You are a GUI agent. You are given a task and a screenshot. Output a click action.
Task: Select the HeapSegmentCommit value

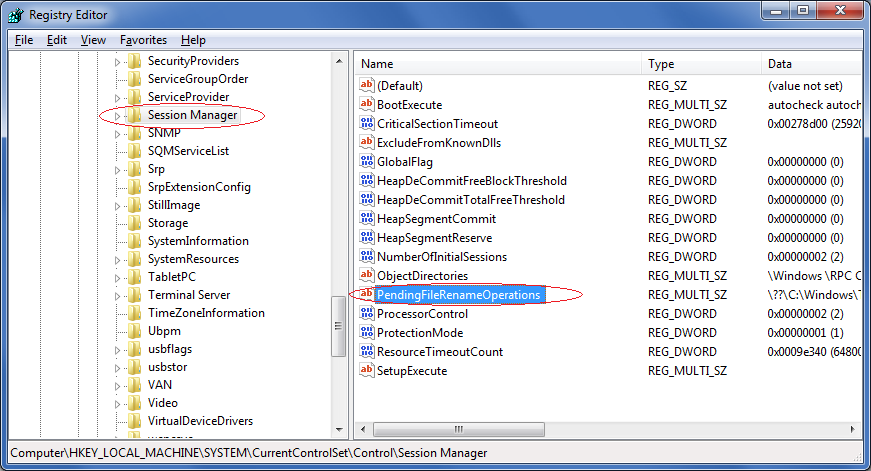click(436, 219)
